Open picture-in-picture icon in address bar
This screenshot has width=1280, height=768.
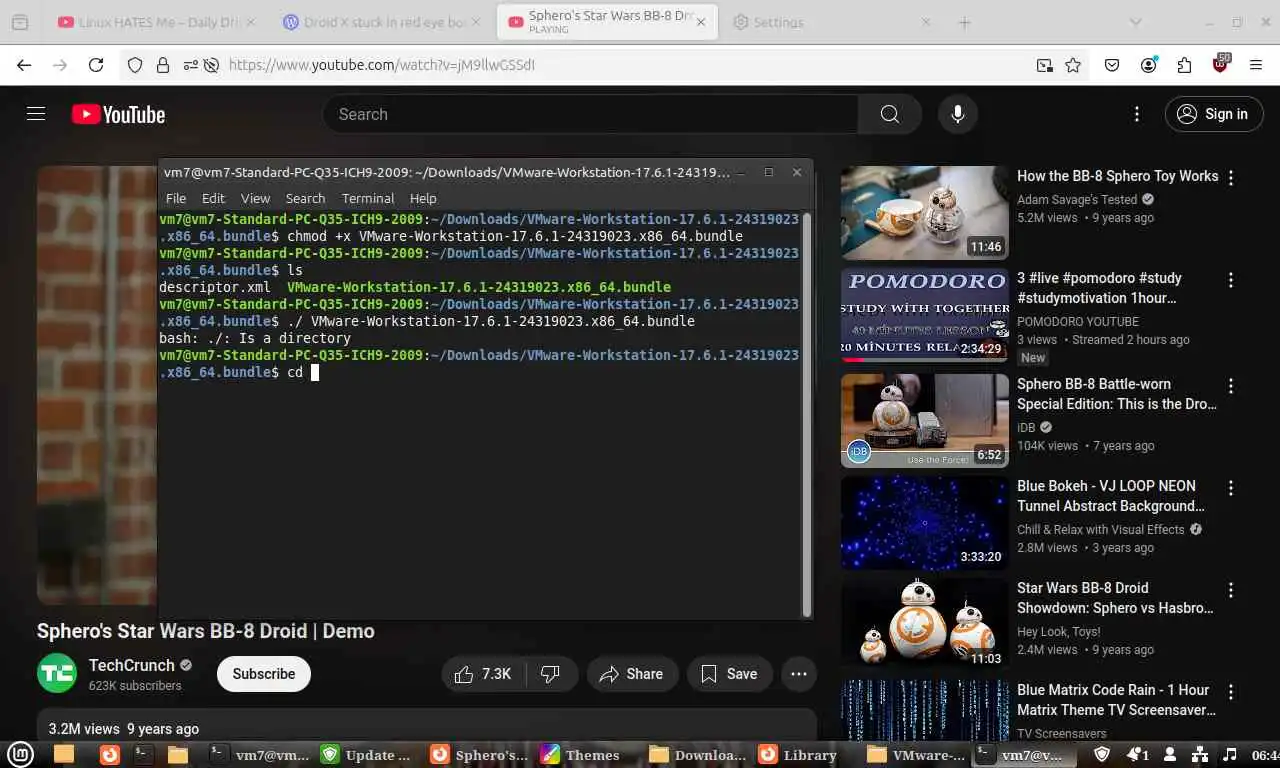[1044, 65]
